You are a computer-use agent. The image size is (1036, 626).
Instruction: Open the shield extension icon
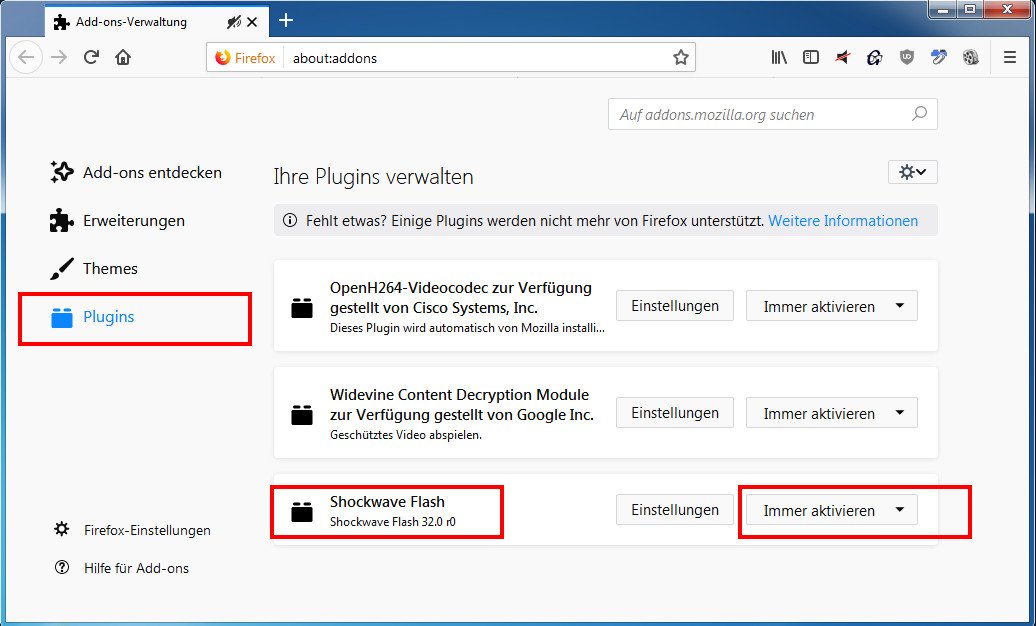click(x=906, y=58)
